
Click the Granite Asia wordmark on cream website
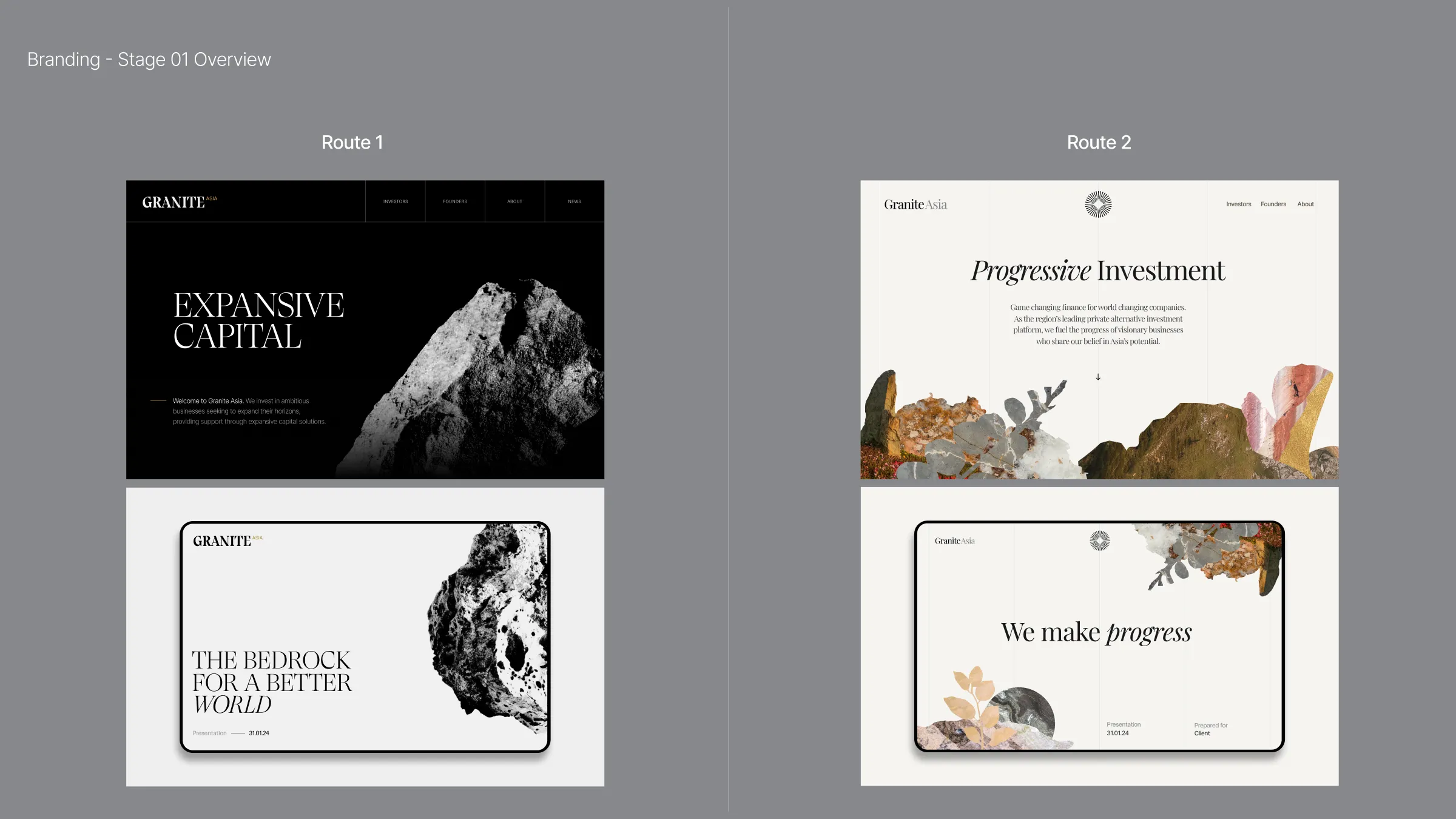[915, 204]
